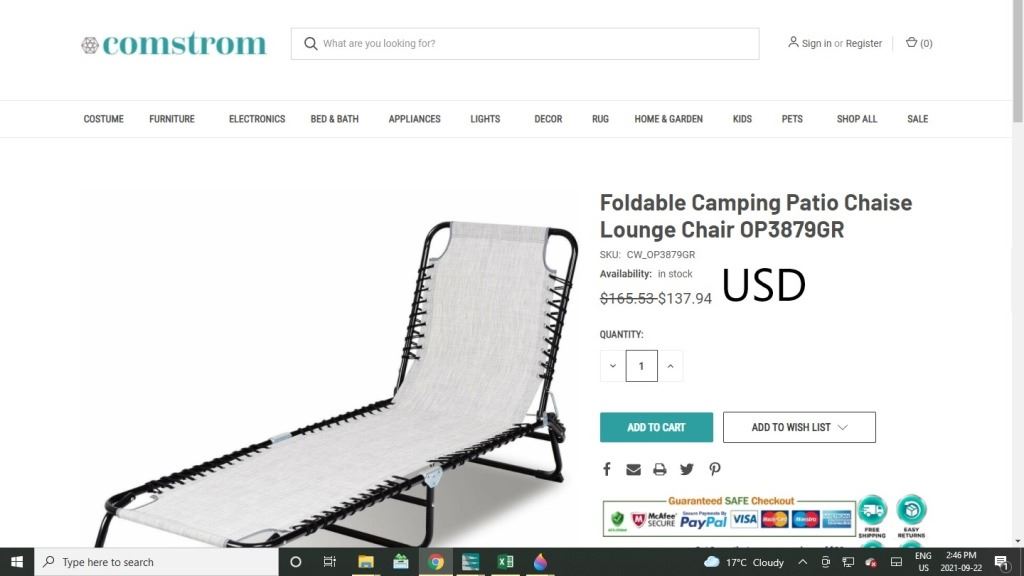This screenshot has width=1024, height=576.
Task: Click the search magnifier icon
Action: click(311, 43)
